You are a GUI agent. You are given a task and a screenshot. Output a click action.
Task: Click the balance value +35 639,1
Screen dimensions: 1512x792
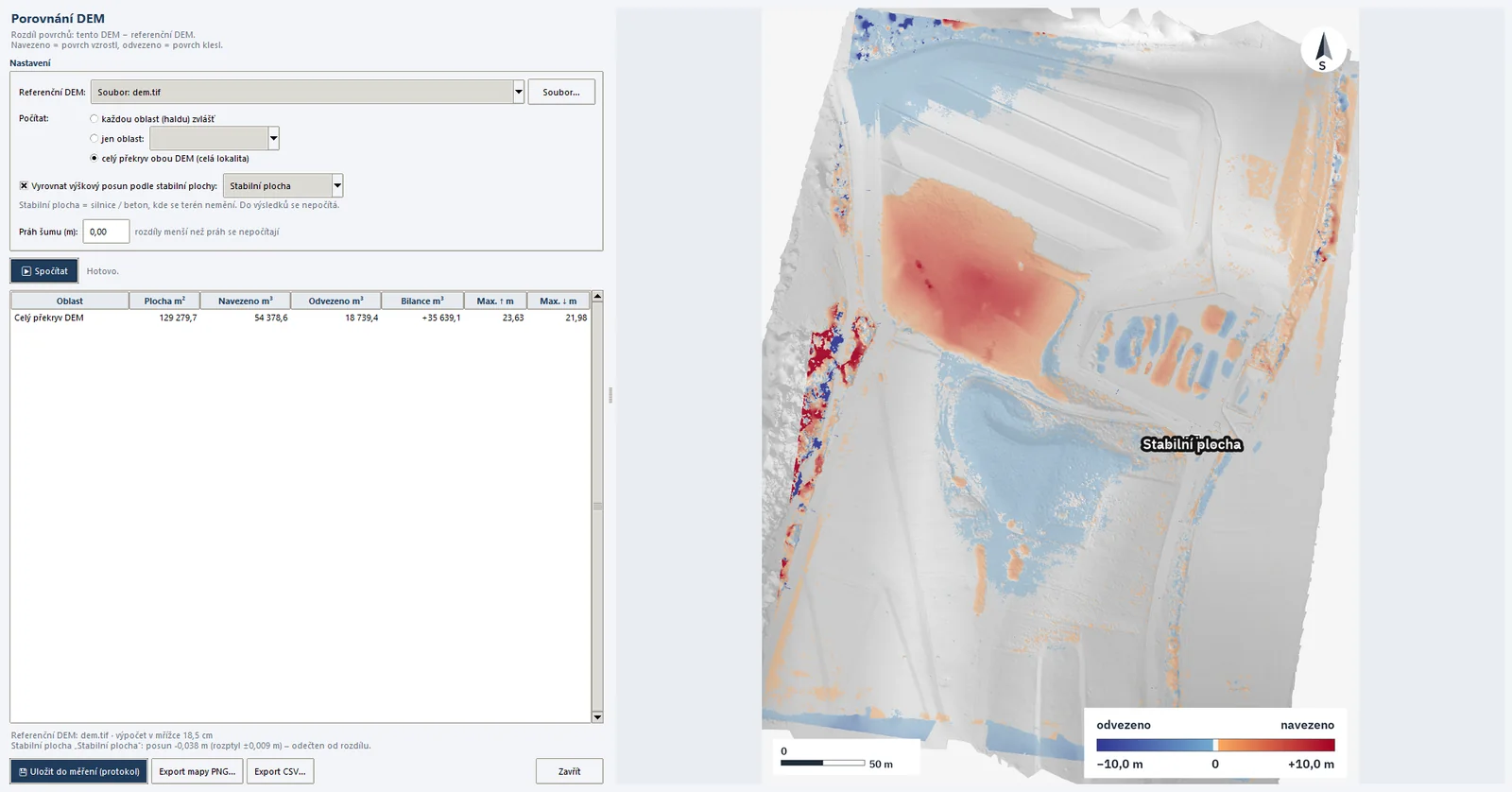click(441, 319)
